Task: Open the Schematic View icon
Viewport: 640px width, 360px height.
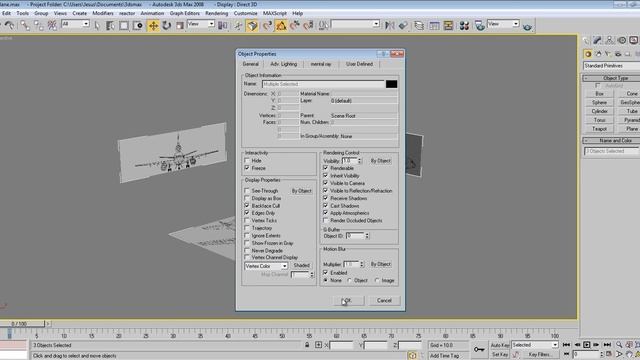Action: click(448, 26)
